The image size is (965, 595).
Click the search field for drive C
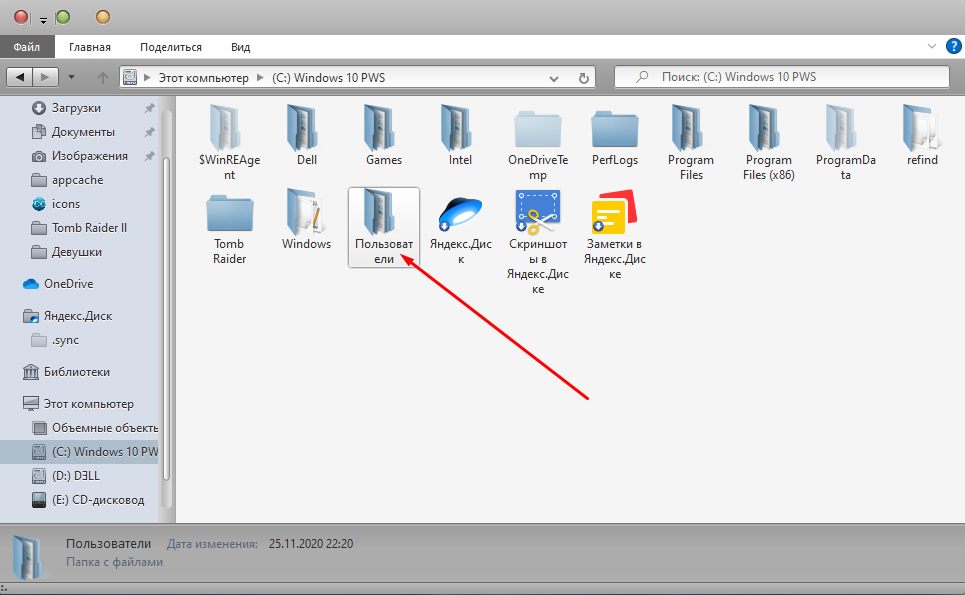click(782, 77)
